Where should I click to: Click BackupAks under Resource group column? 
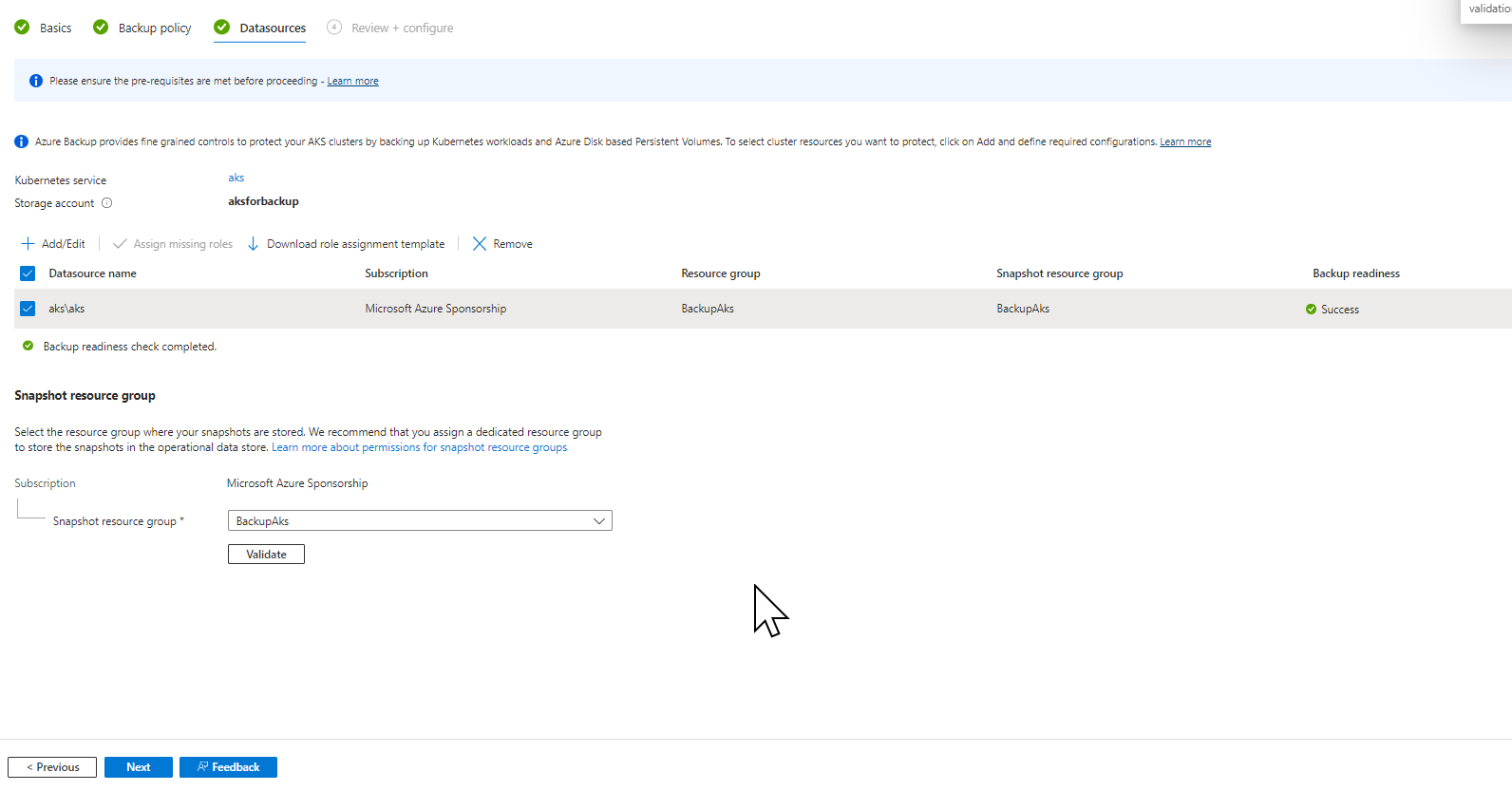click(708, 309)
